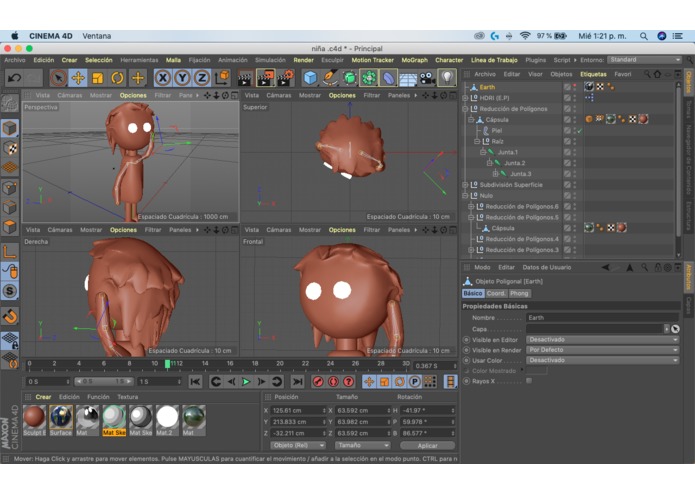Click the Record Active Objects red button
The width and height of the screenshot is (695, 494).
(318, 381)
